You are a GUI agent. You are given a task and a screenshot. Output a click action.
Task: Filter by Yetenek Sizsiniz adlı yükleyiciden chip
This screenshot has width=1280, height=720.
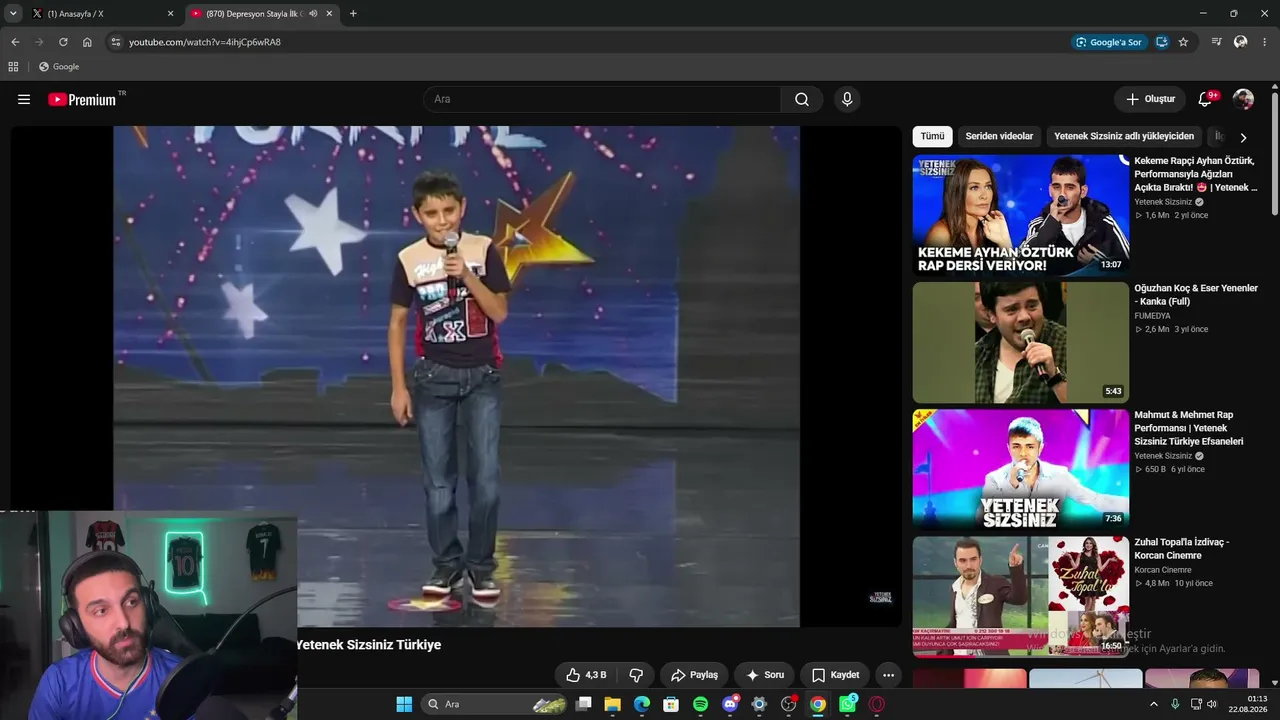(x=1124, y=136)
